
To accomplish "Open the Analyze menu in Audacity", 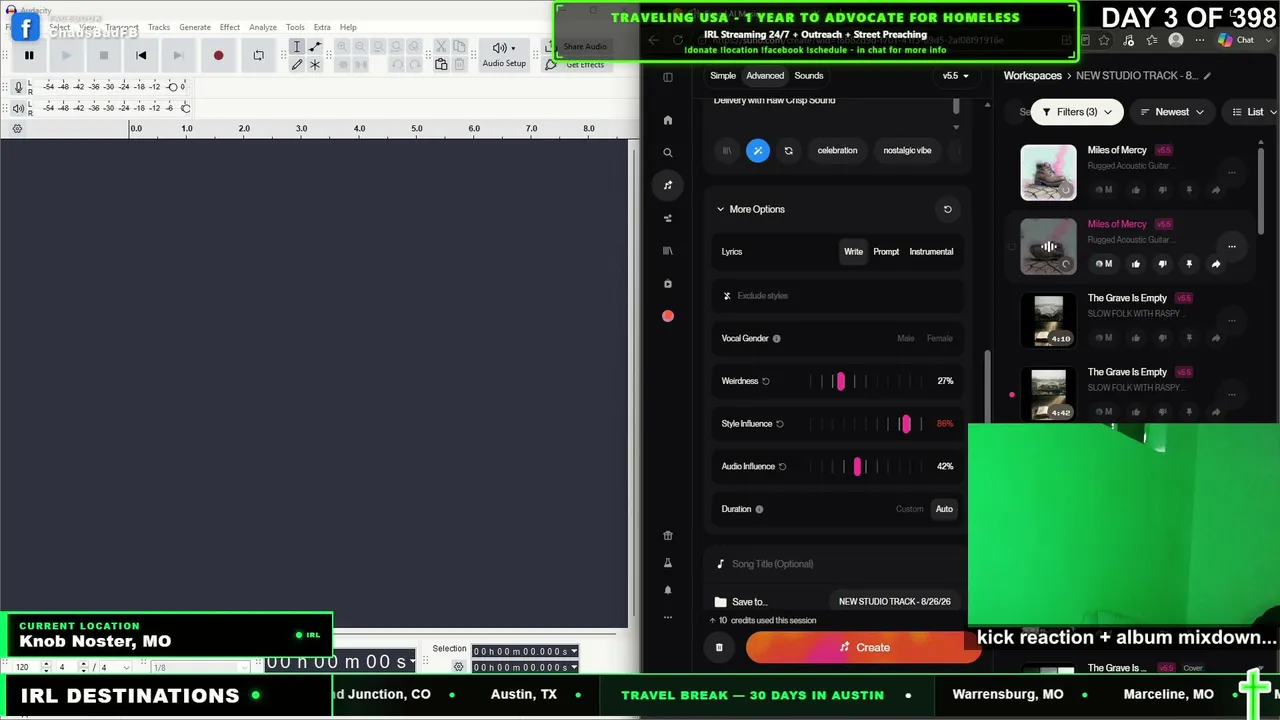I will point(263,27).
